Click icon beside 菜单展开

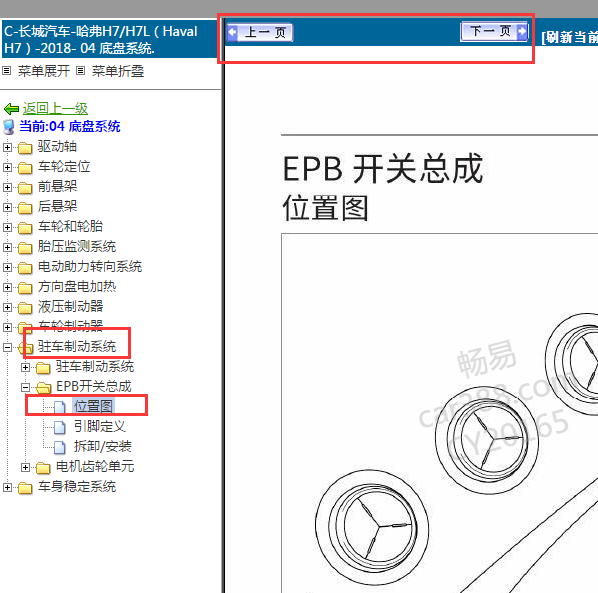[7, 71]
